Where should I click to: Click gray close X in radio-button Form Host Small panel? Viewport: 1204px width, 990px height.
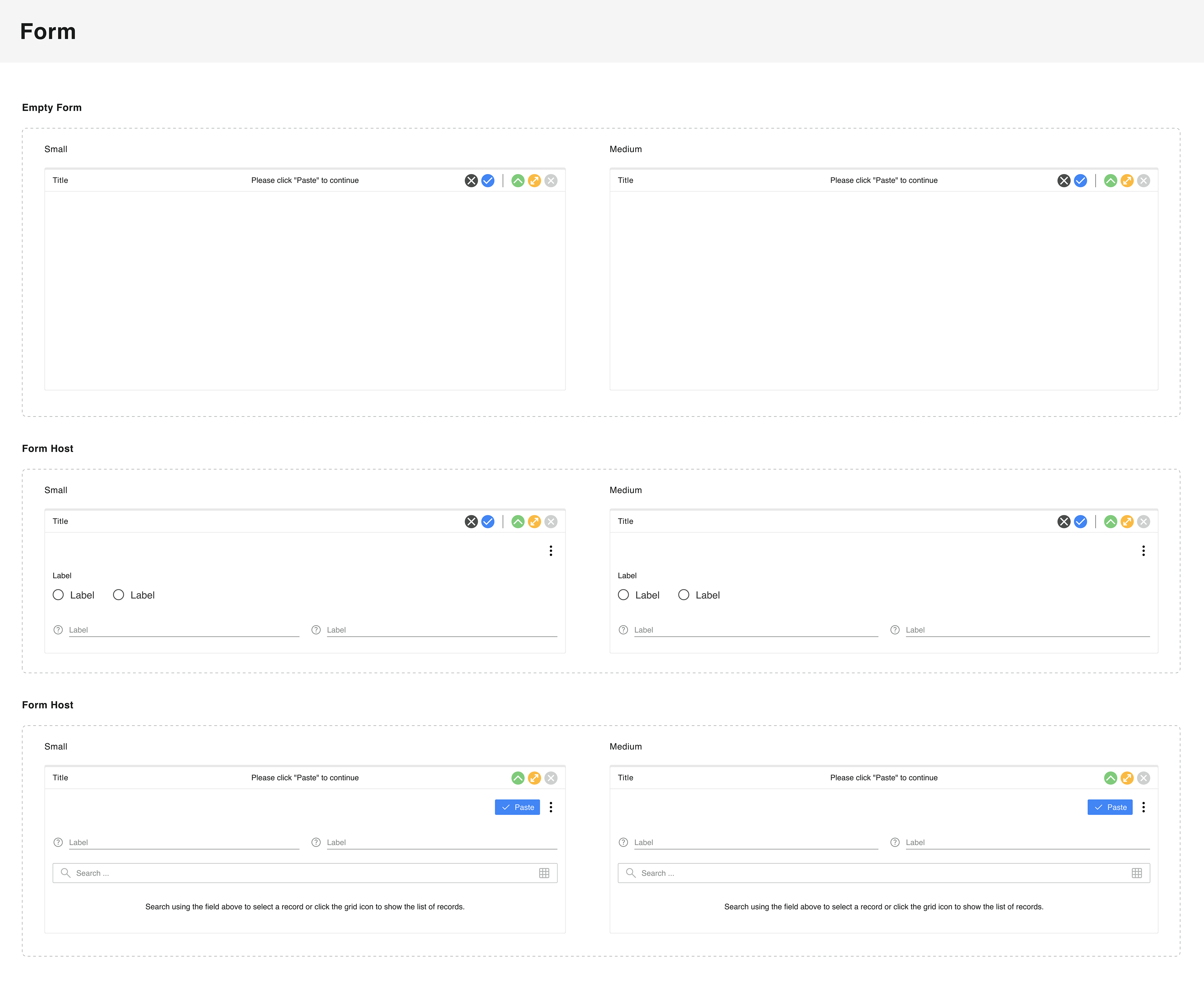pos(551,522)
